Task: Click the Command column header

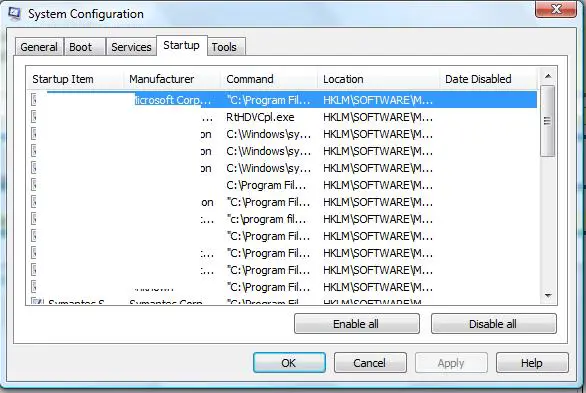Action: pyautogui.click(x=269, y=79)
